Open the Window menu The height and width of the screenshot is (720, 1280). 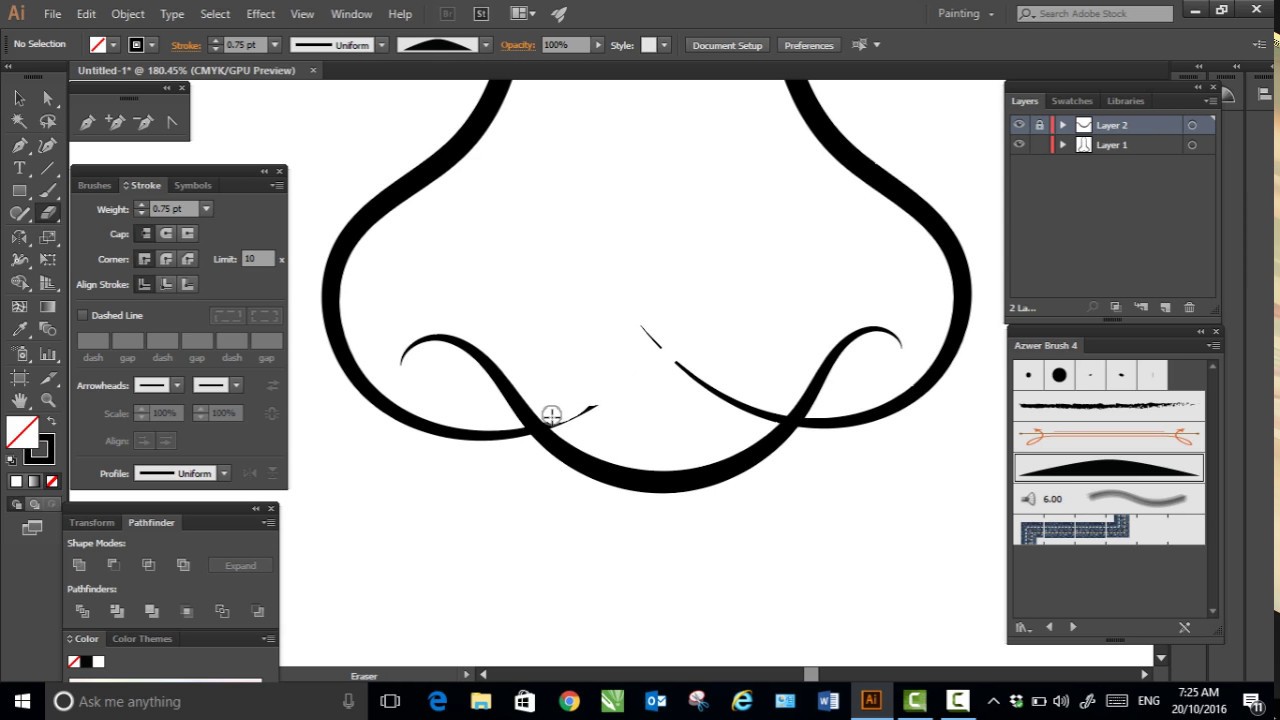[351, 14]
